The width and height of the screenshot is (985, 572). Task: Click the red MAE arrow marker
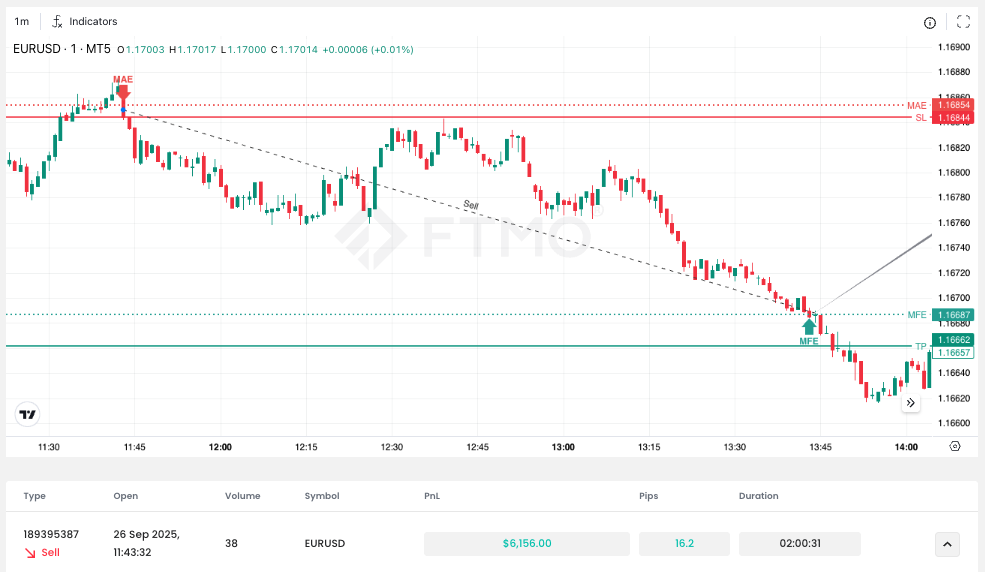(x=123, y=93)
